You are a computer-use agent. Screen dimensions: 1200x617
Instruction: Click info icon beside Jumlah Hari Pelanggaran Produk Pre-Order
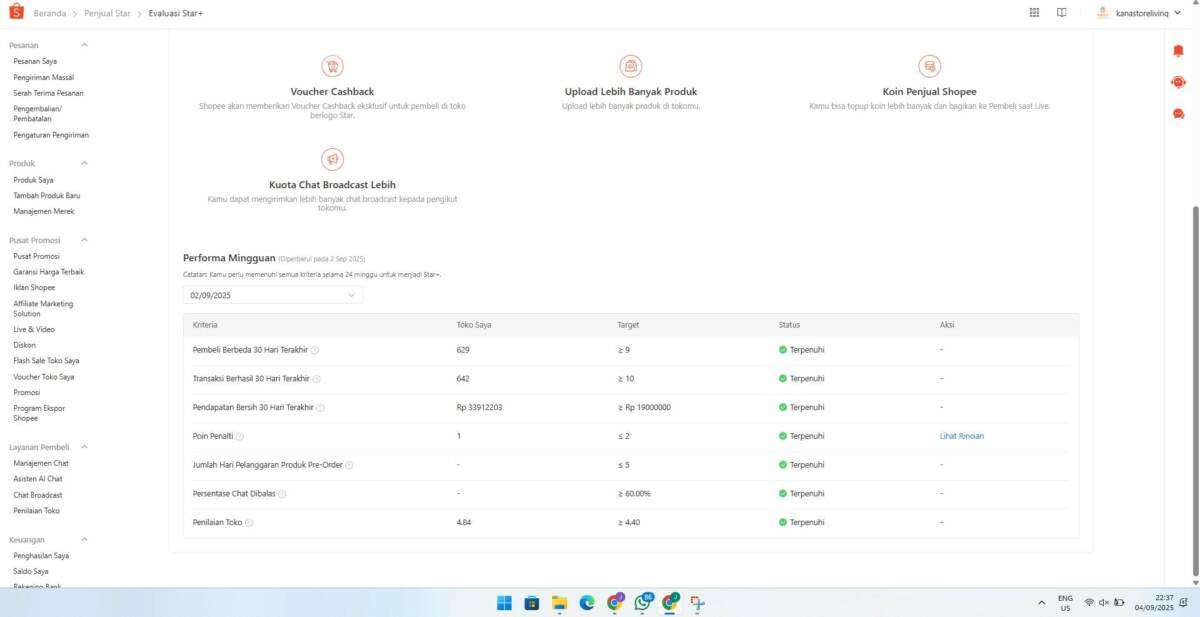pos(349,465)
